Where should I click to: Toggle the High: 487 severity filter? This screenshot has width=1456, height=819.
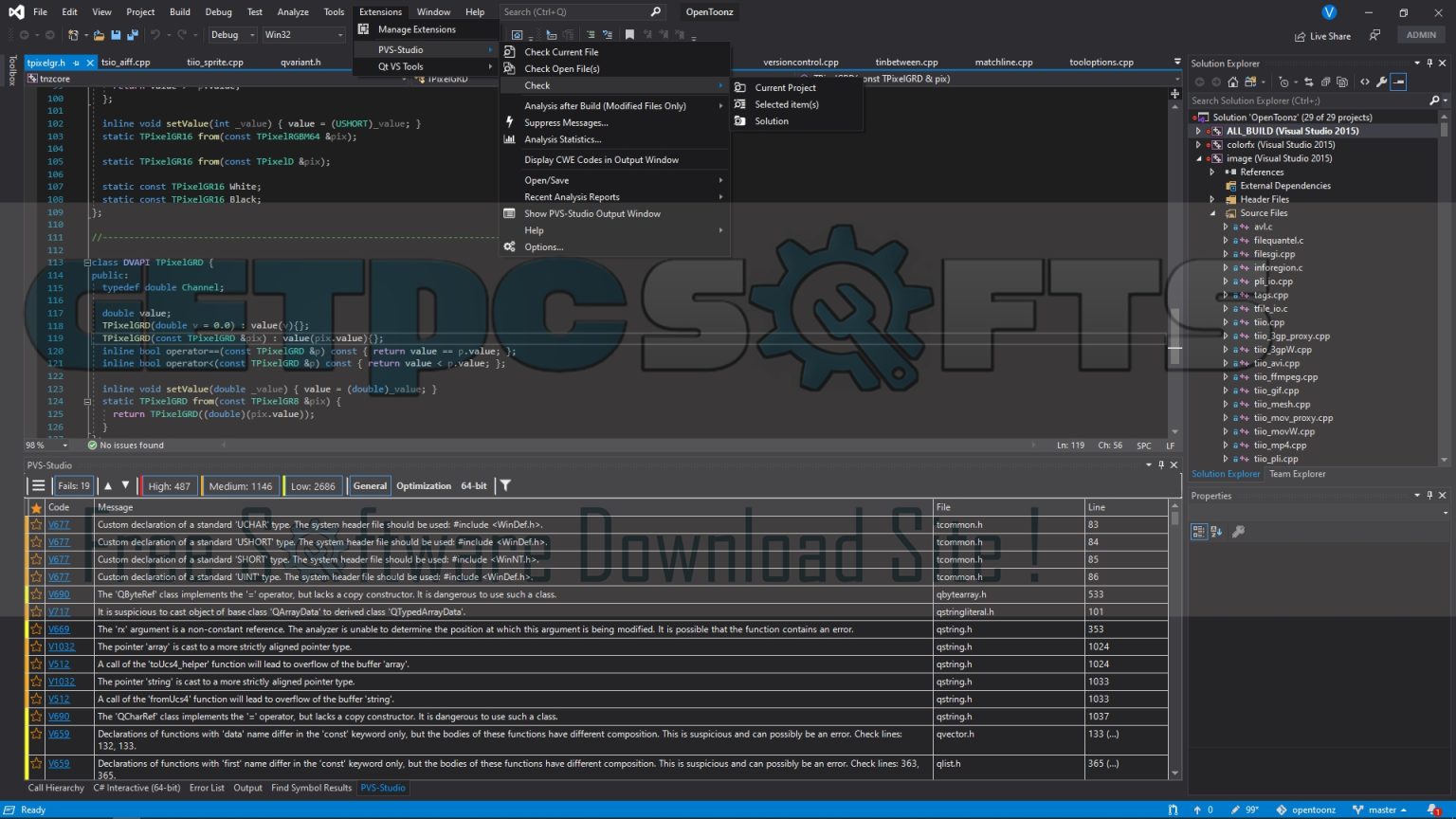169,486
